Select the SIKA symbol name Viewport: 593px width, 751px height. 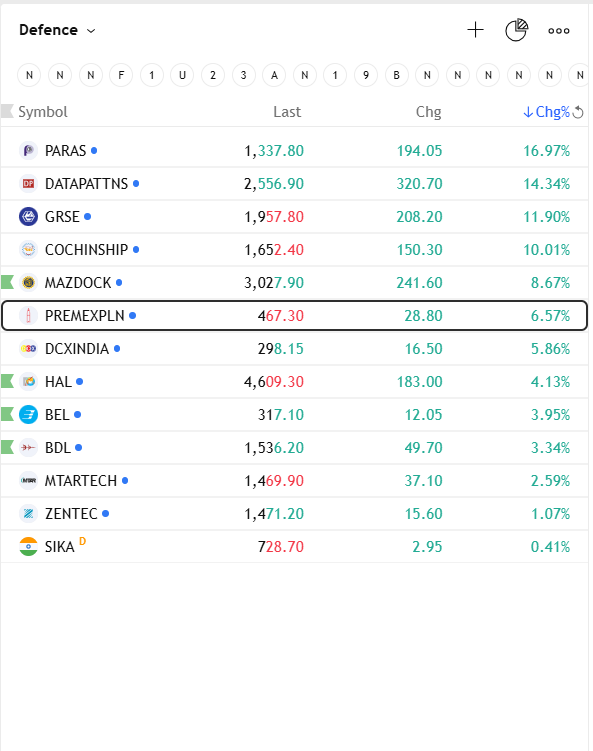click(59, 547)
